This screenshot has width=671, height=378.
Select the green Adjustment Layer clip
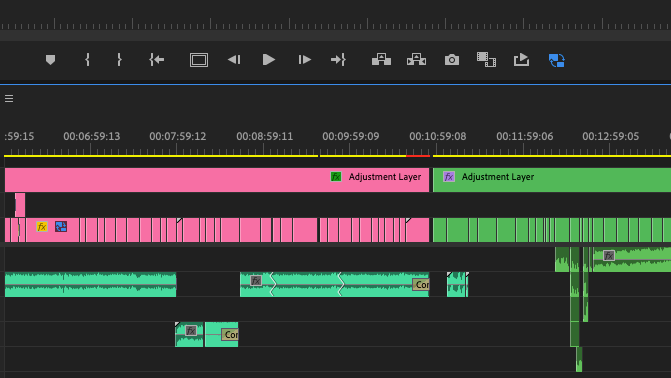tap(552, 180)
